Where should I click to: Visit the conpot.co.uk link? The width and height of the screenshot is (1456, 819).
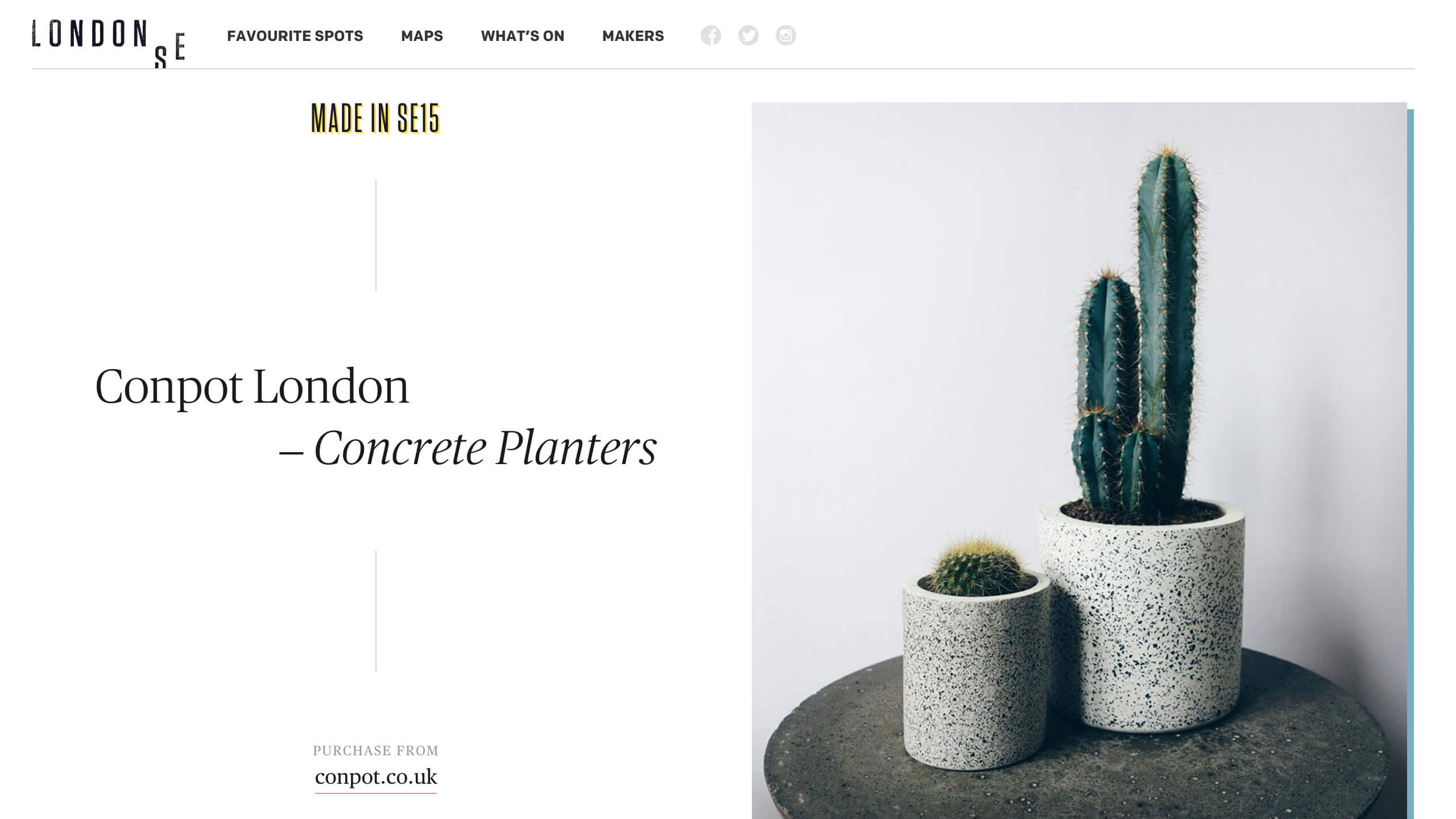coord(376,777)
